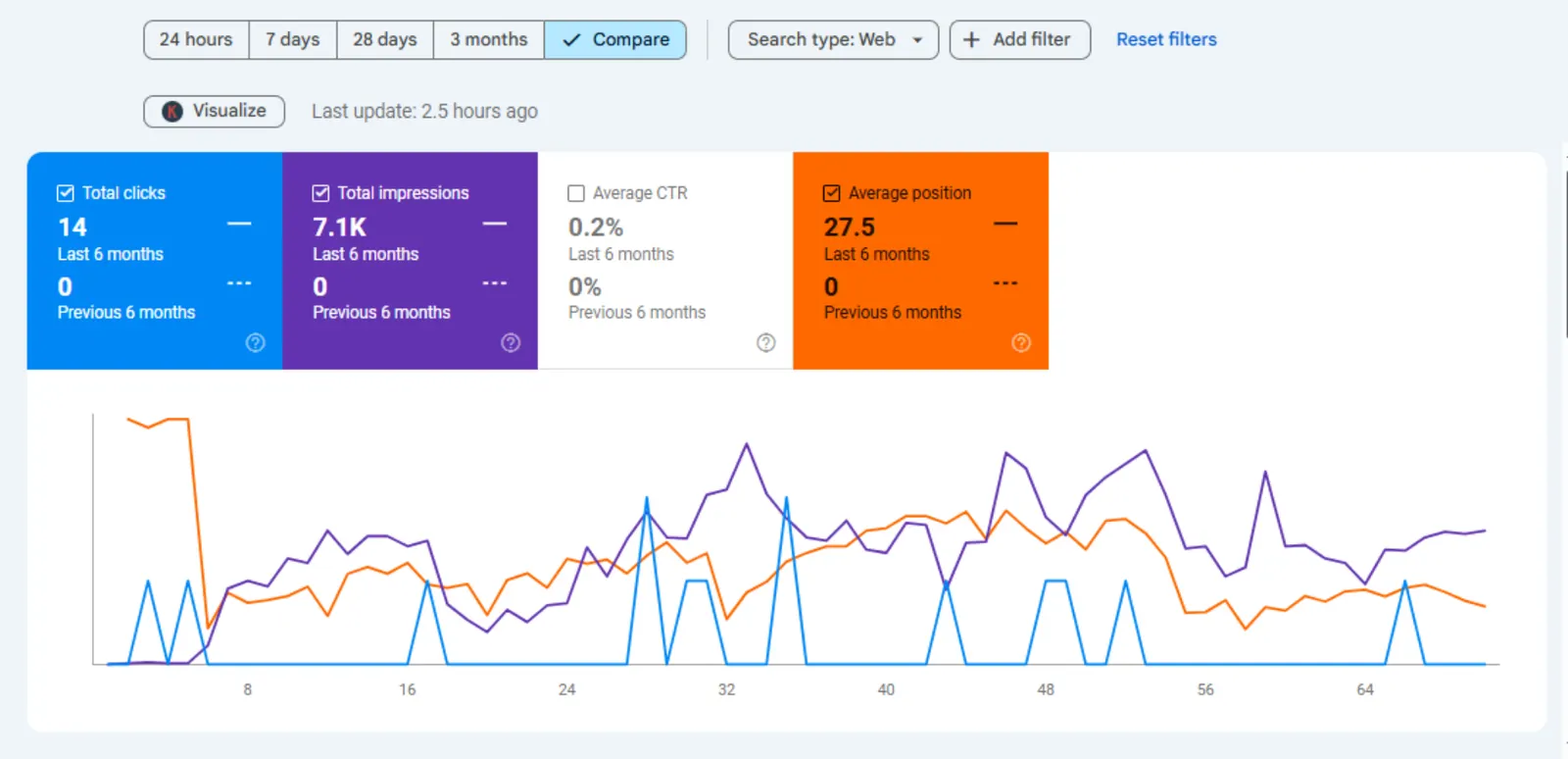Select the 7 days date range

pyautogui.click(x=293, y=40)
